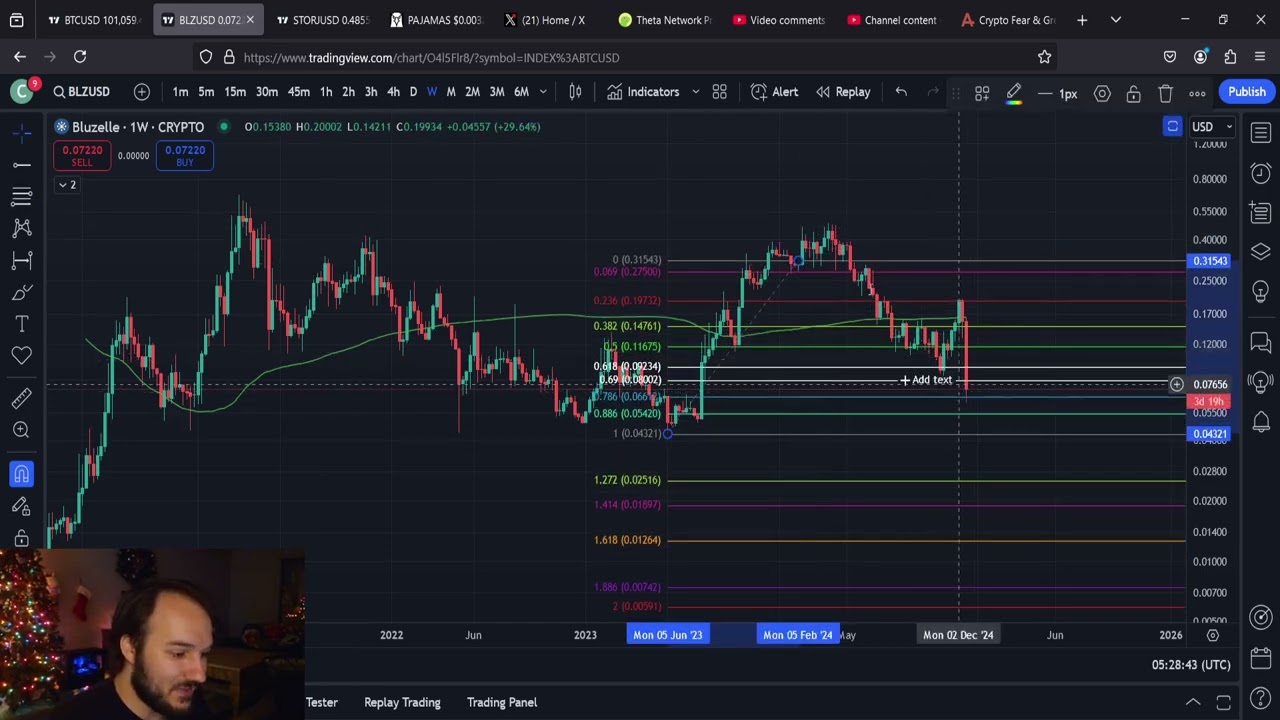
Task: Open the chats panel icon
Action: [1261, 343]
